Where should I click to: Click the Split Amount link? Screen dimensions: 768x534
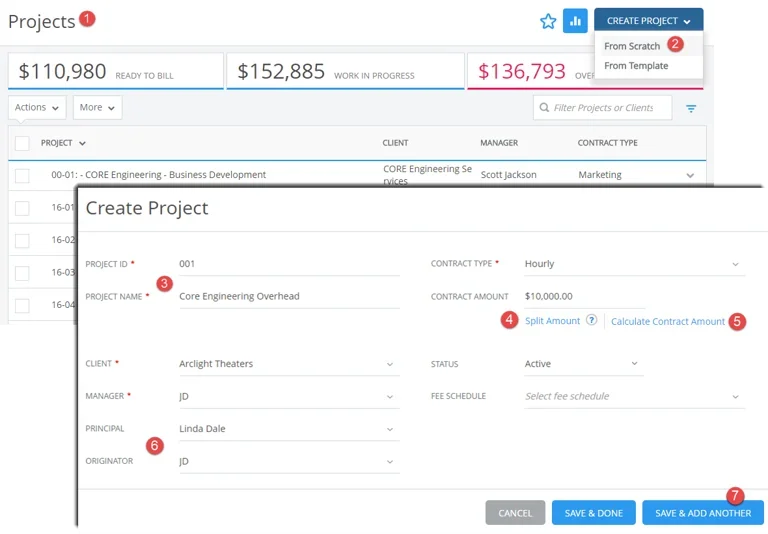[552, 321]
